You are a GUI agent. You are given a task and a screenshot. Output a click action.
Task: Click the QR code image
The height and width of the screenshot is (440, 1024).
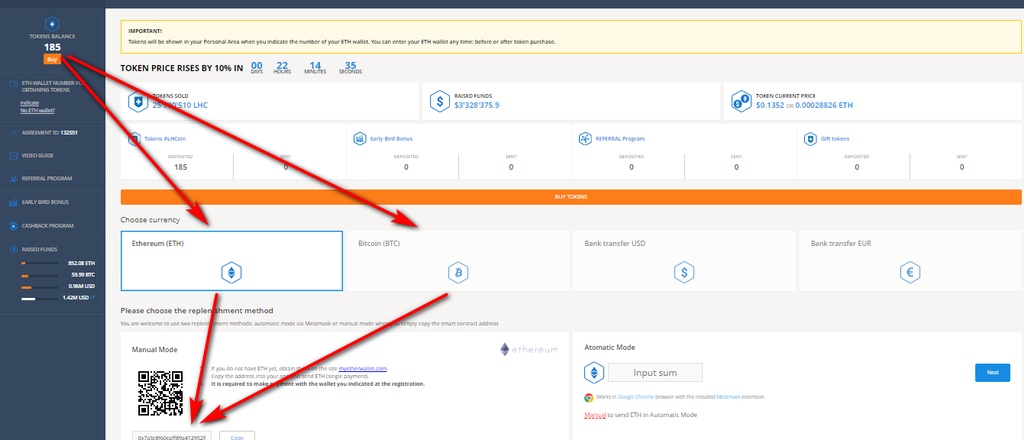tap(160, 393)
